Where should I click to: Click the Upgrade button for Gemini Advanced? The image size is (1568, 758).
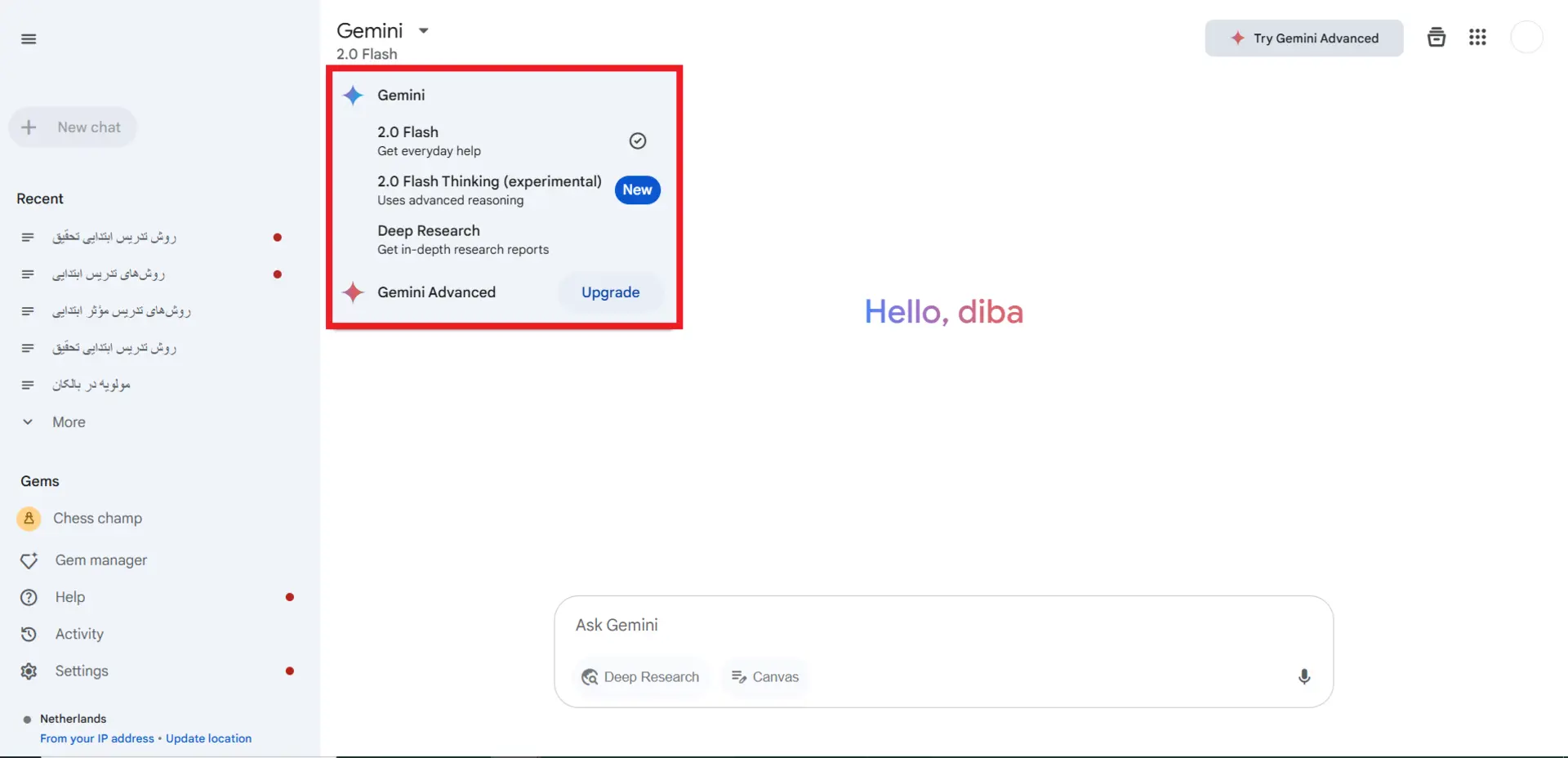610,292
